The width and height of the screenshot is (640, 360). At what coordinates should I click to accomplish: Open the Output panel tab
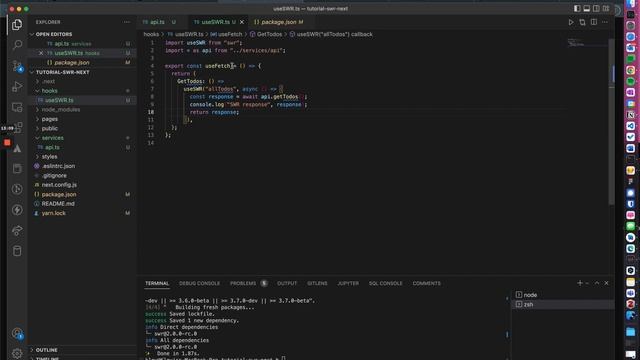click(287, 283)
